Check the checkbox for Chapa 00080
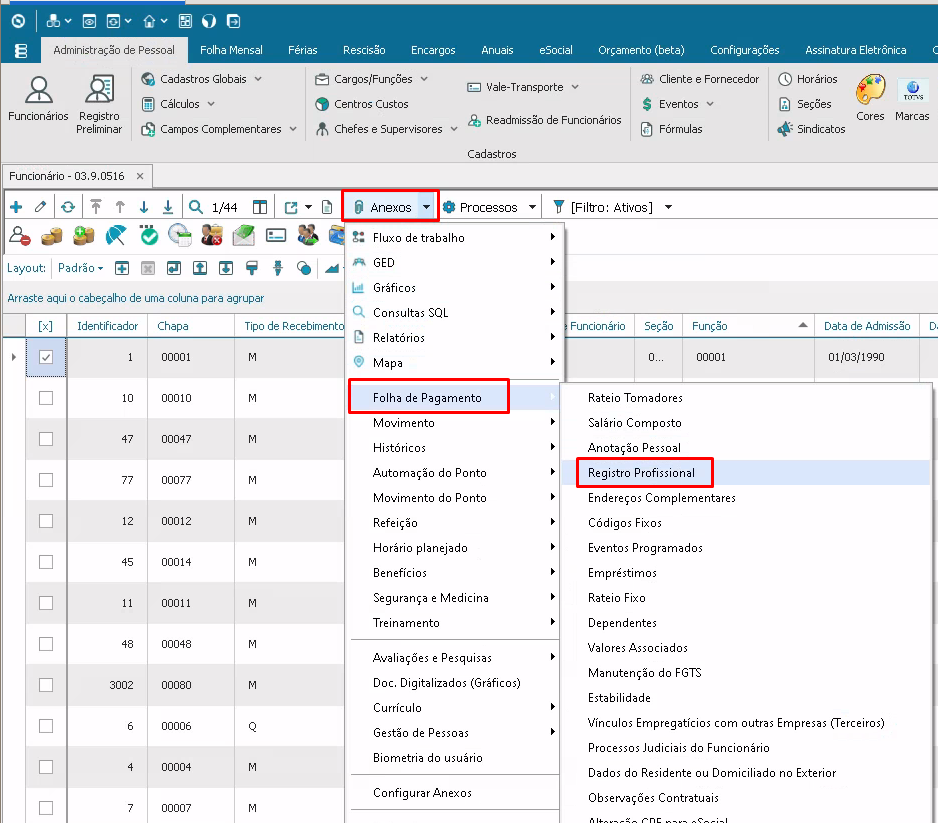 tap(46, 685)
